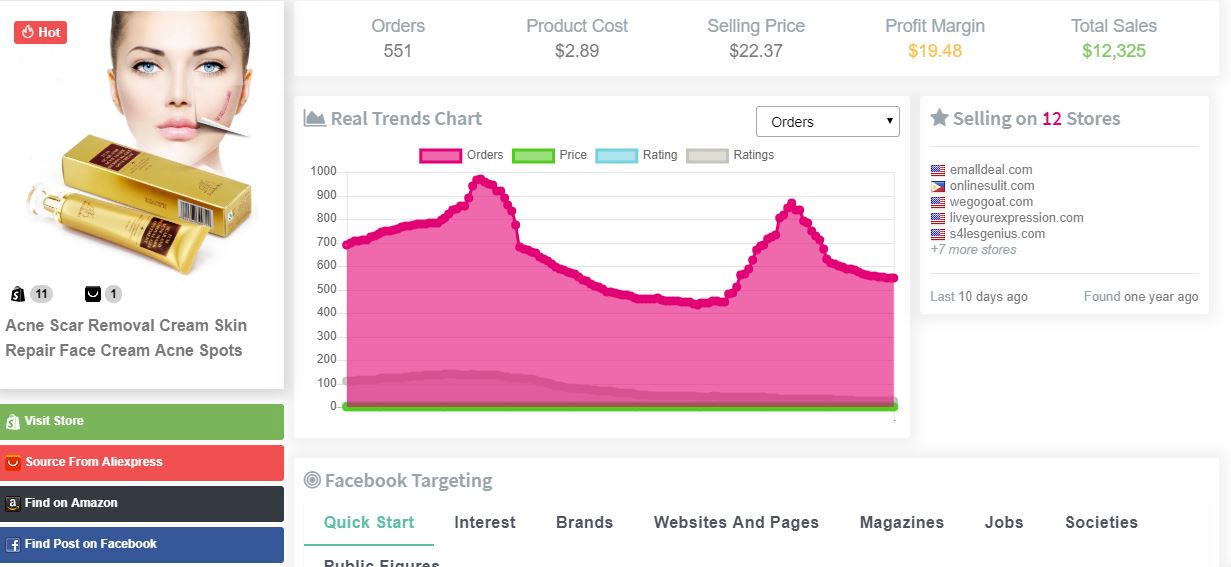Click the Ratings gray legend swatch

[708, 155]
